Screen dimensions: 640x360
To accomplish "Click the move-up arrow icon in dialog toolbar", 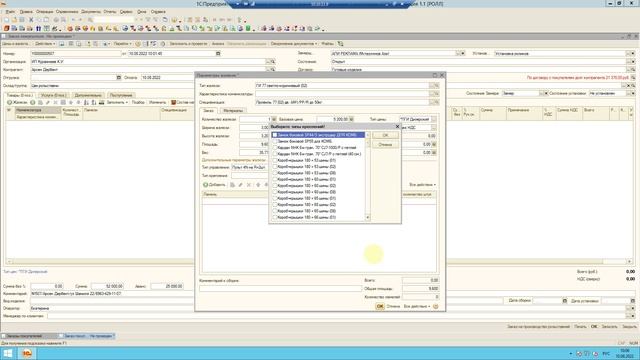I will pos(258,185).
